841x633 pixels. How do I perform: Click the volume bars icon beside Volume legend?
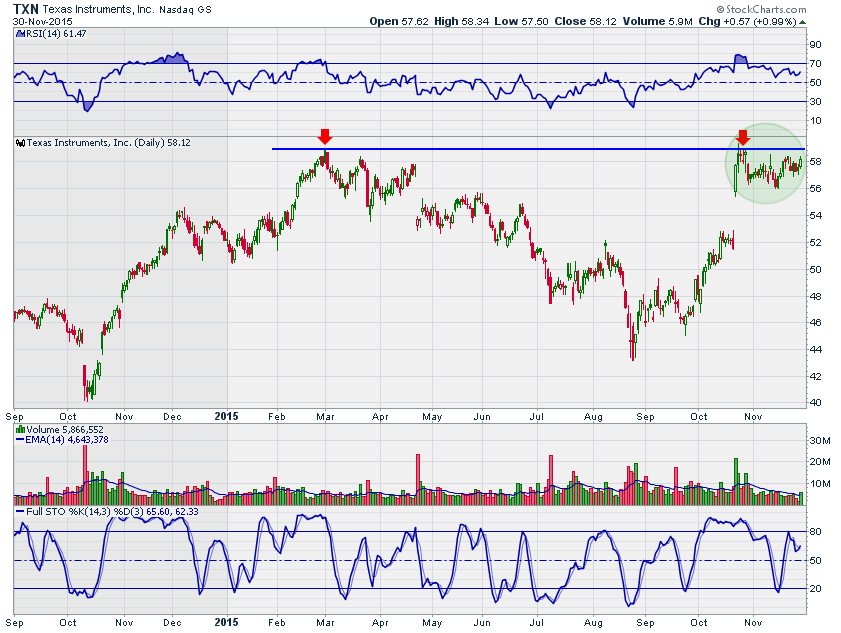[20, 429]
